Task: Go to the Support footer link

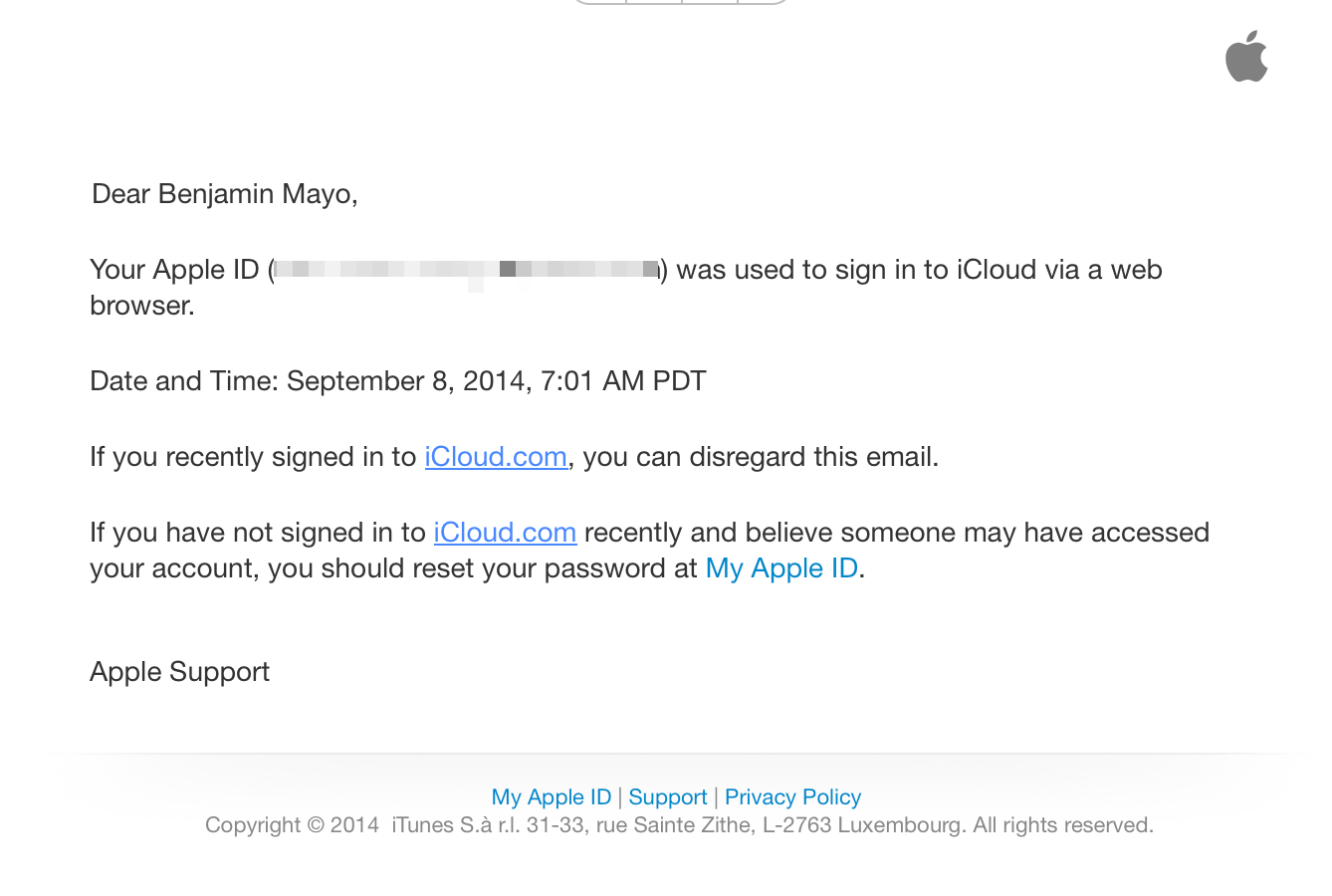Action: (667, 797)
